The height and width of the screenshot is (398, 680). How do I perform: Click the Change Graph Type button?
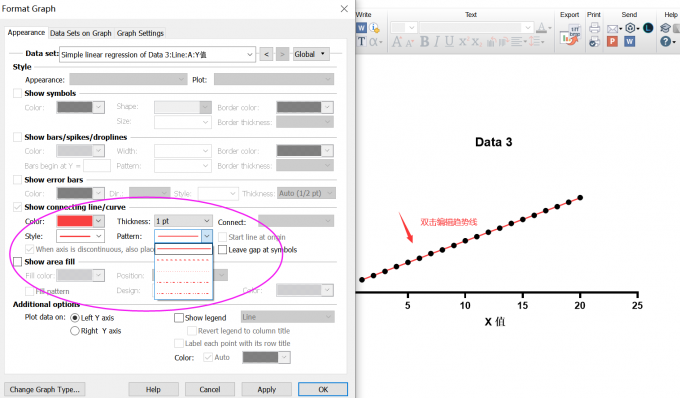pos(45,389)
